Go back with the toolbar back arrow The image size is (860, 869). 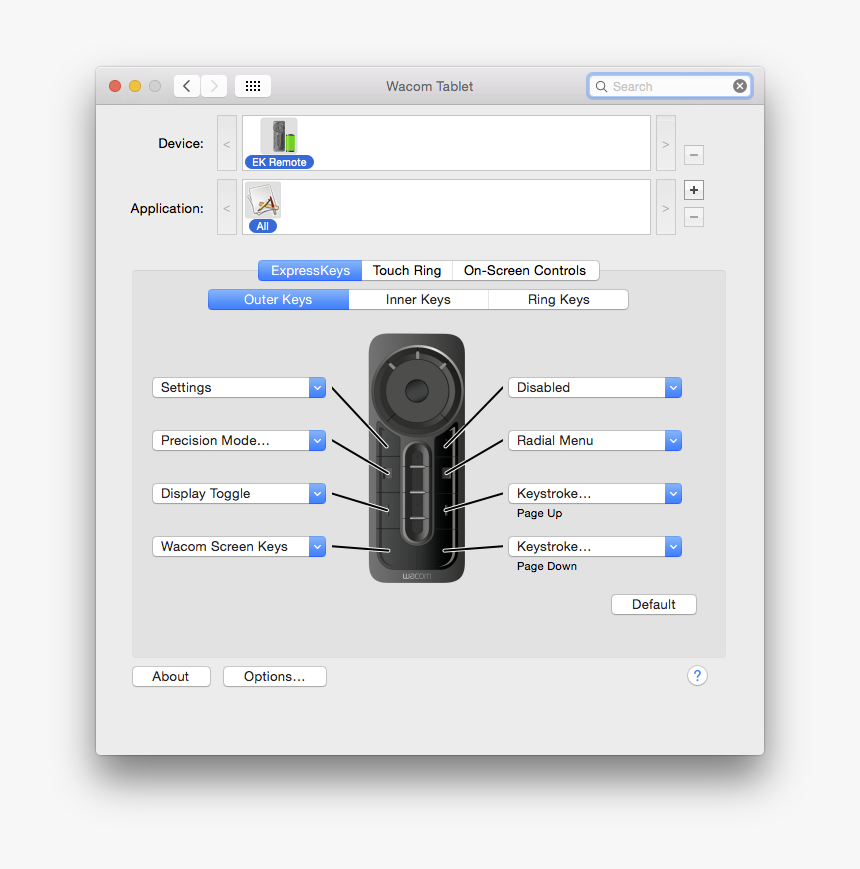(187, 86)
